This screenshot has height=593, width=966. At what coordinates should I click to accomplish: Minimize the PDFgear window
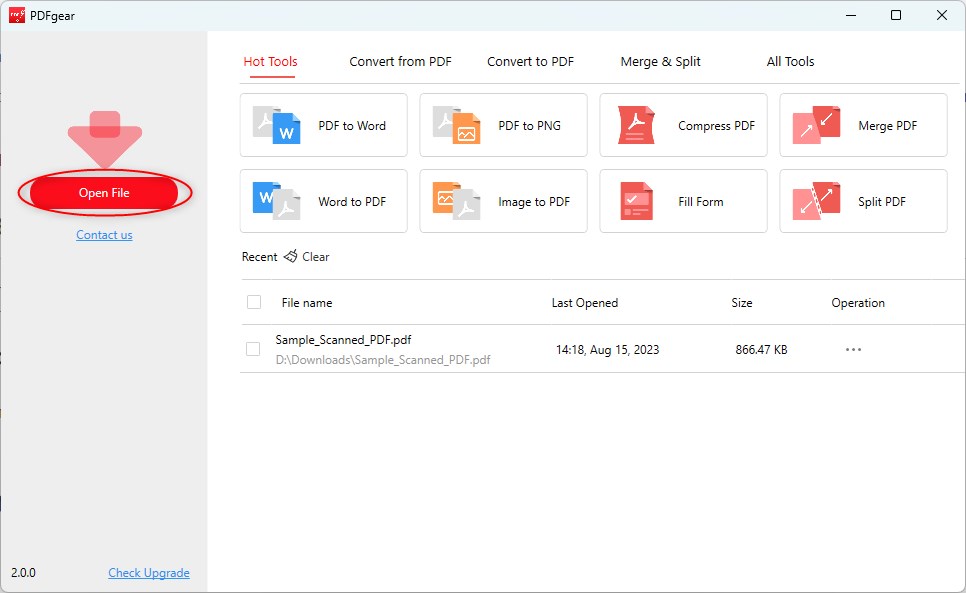click(851, 15)
